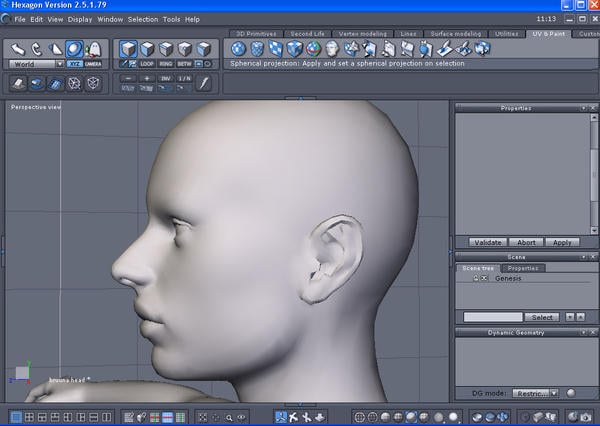Image resolution: width=600 pixels, height=426 pixels.
Task: Click the wireframe cube display icon
Action: coord(92,83)
